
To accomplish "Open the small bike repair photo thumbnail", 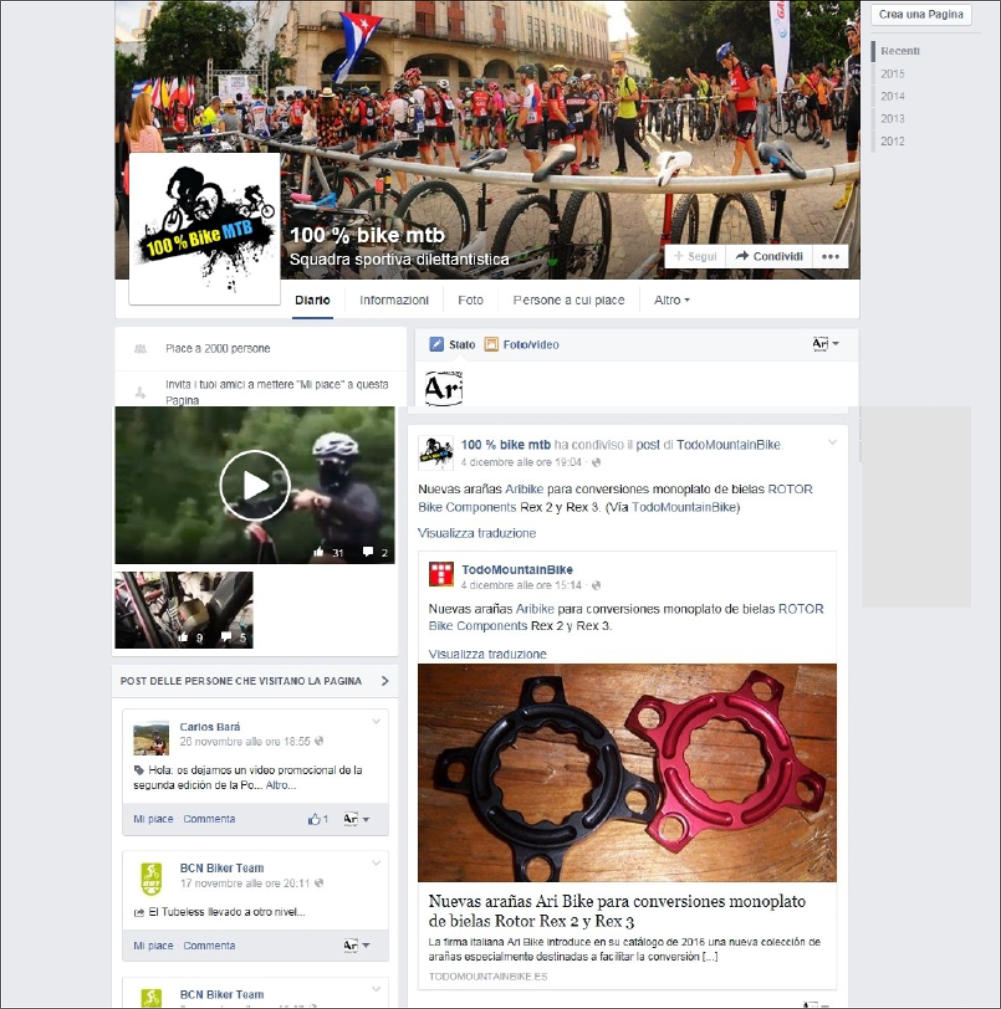I will 184,609.
